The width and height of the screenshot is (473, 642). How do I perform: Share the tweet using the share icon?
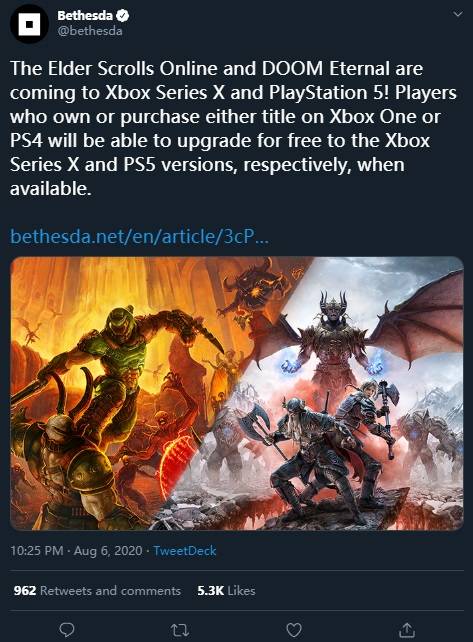pos(407,630)
